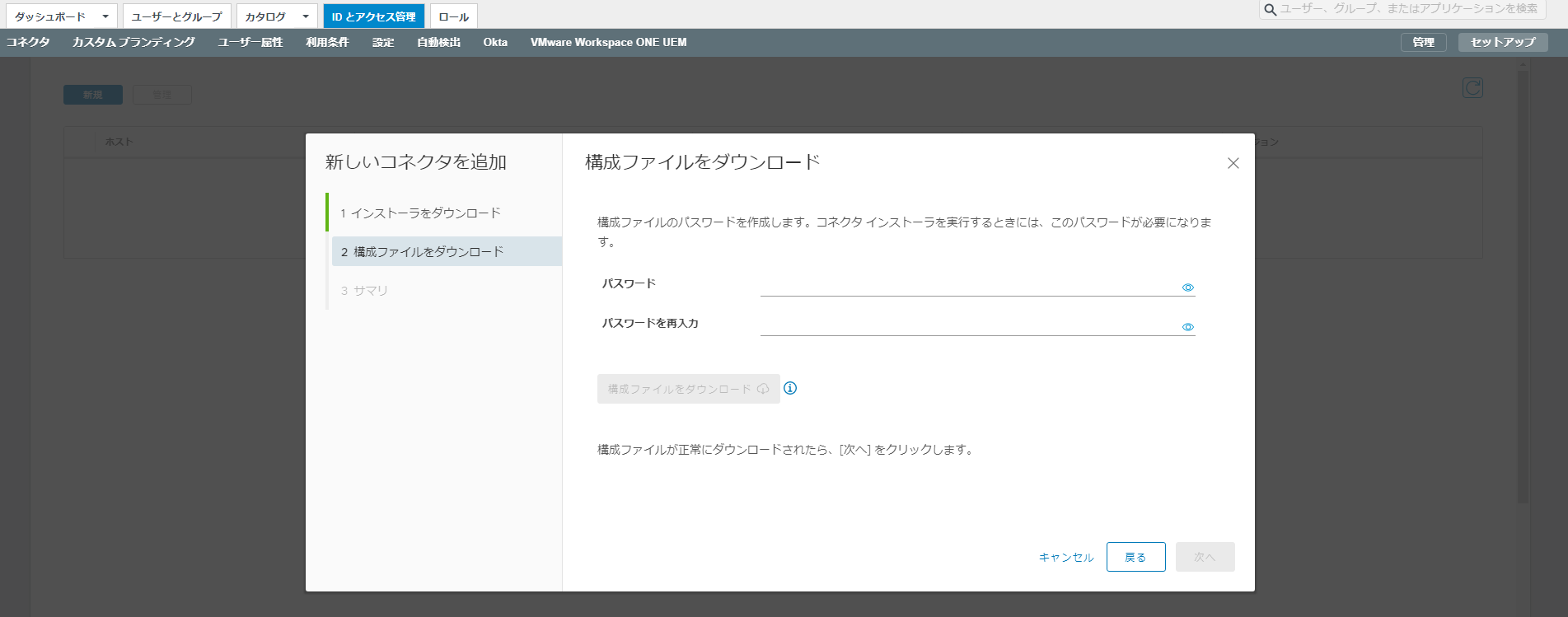Toggle visibility of the re-entered password
Viewport: 1568px width, 617px height.
tap(1187, 327)
